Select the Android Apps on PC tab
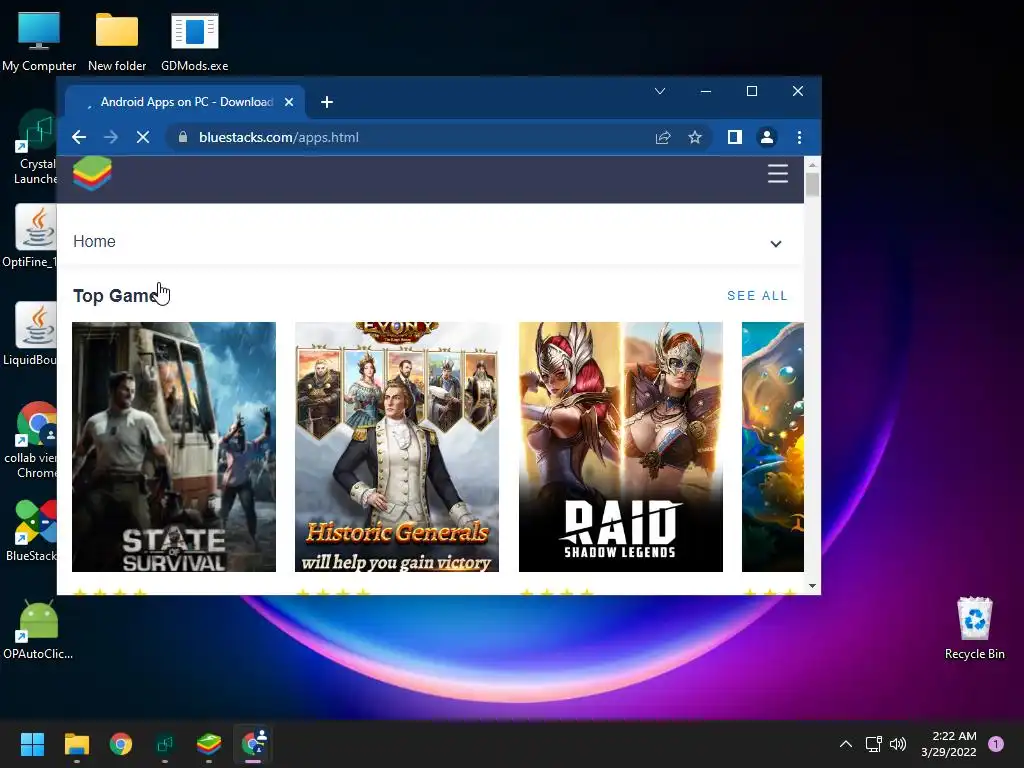This screenshot has height=768, width=1024. pyautogui.click(x=185, y=102)
